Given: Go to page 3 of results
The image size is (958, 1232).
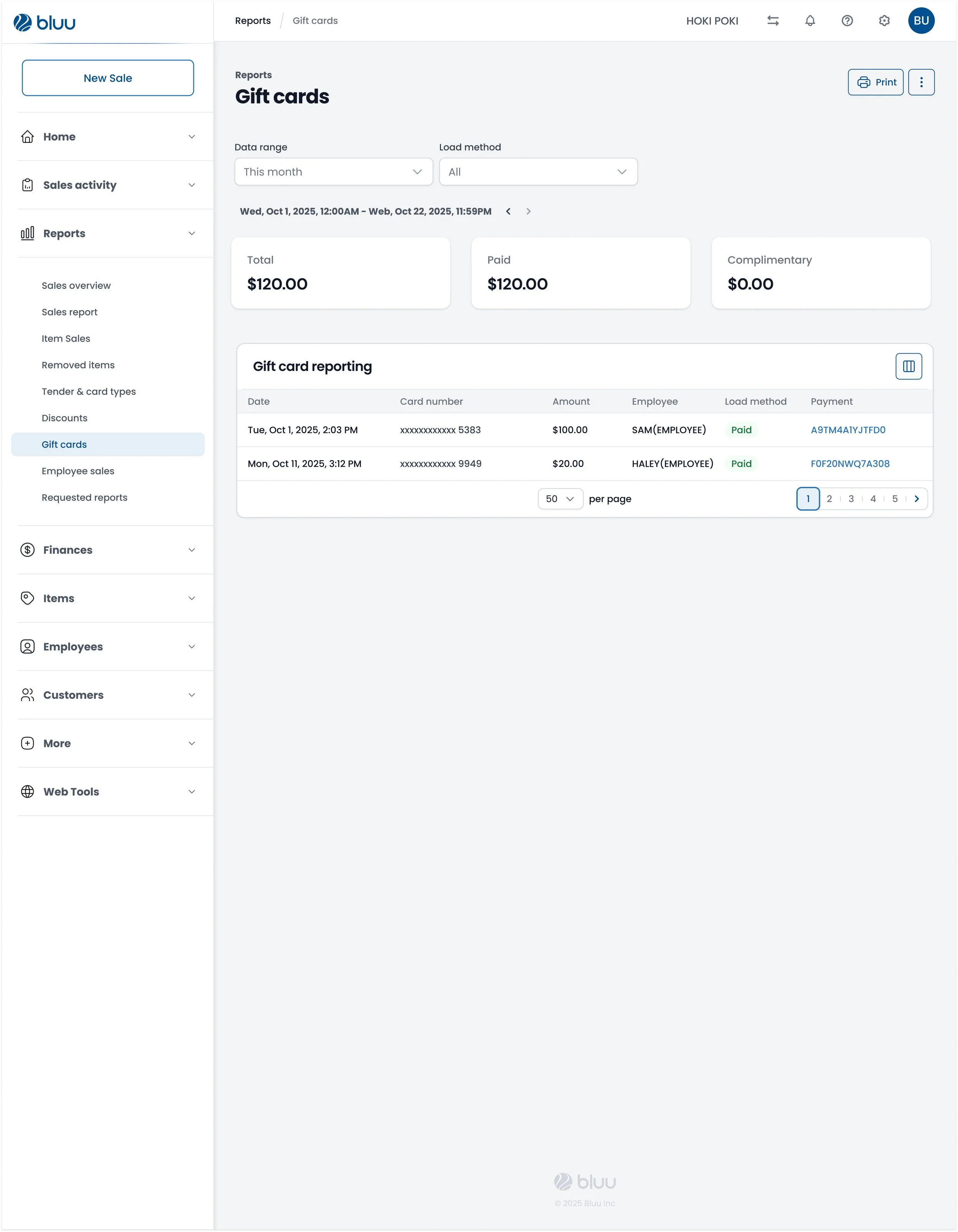Looking at the screenshot, I should pyautogui.click(x=851, y=499).
